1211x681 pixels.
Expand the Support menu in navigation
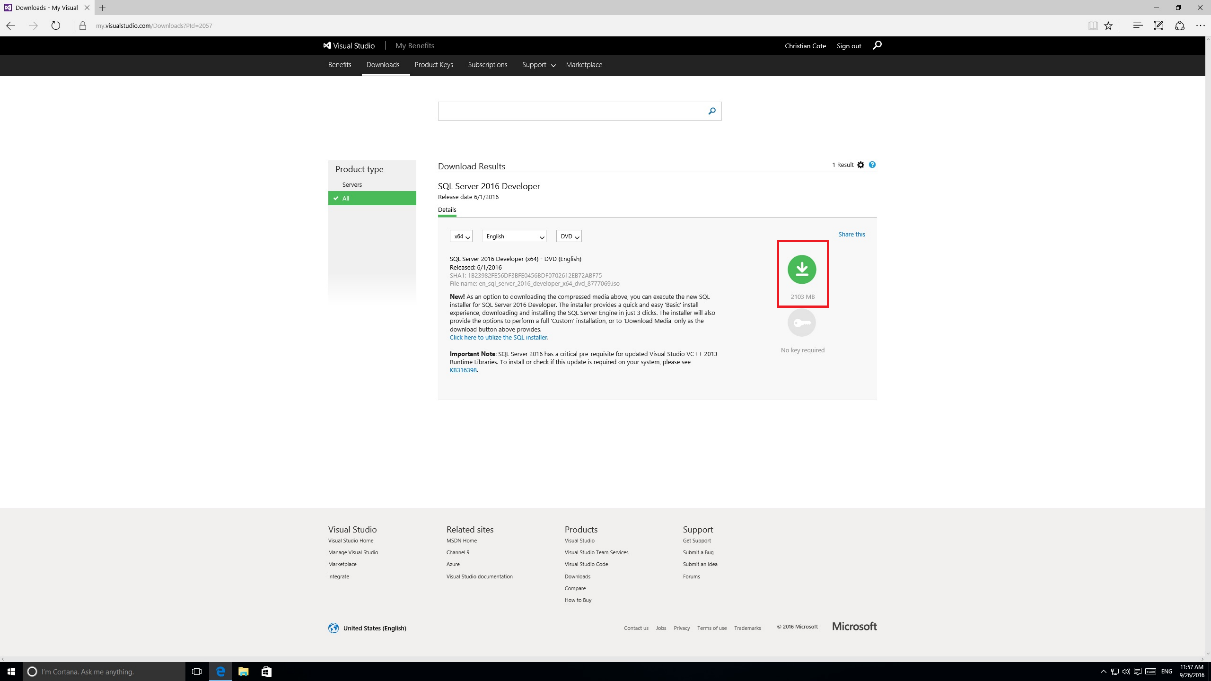pyautogui.click(x=539, y=65)
